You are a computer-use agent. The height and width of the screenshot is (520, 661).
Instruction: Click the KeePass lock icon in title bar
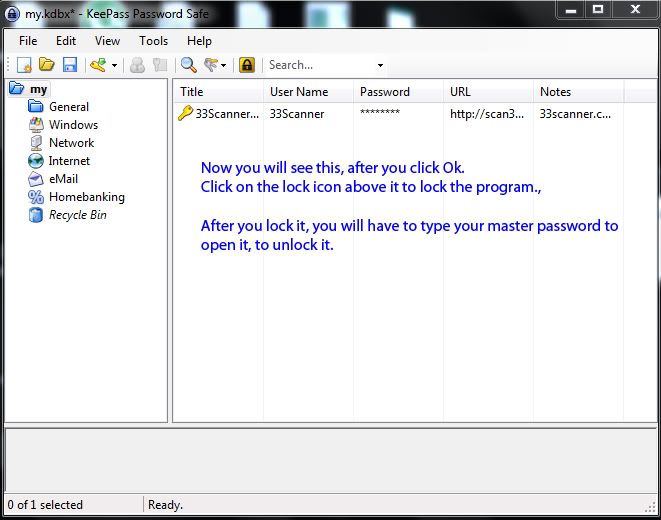pos(12,14)
